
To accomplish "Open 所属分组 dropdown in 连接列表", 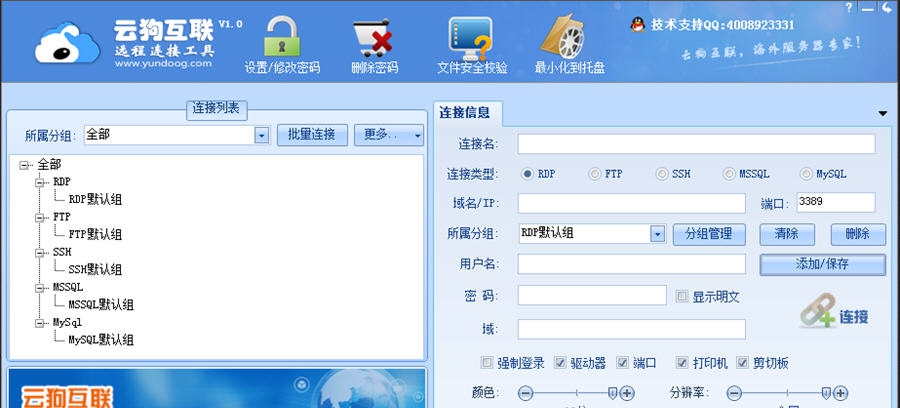I will tap(262, 136).
